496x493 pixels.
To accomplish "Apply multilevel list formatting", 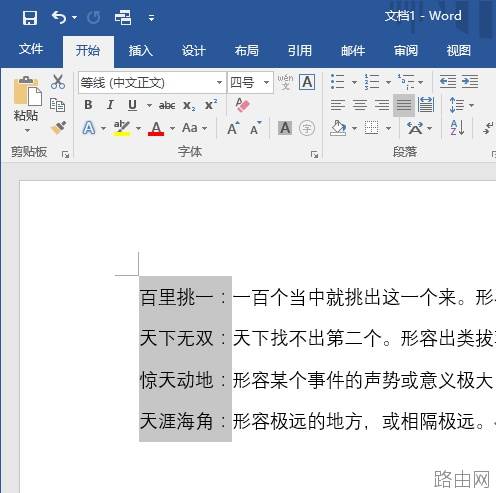I will click(405, 82).
